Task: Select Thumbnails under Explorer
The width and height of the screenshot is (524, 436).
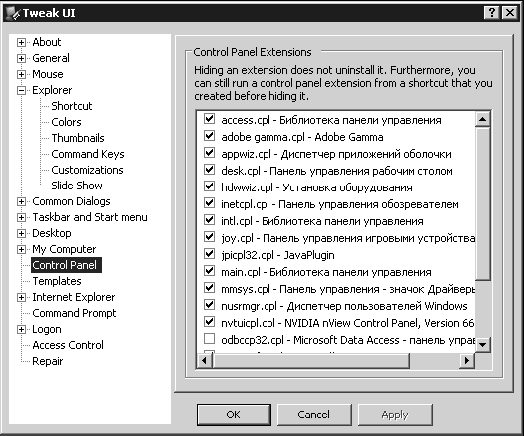Action: point(78,138)
